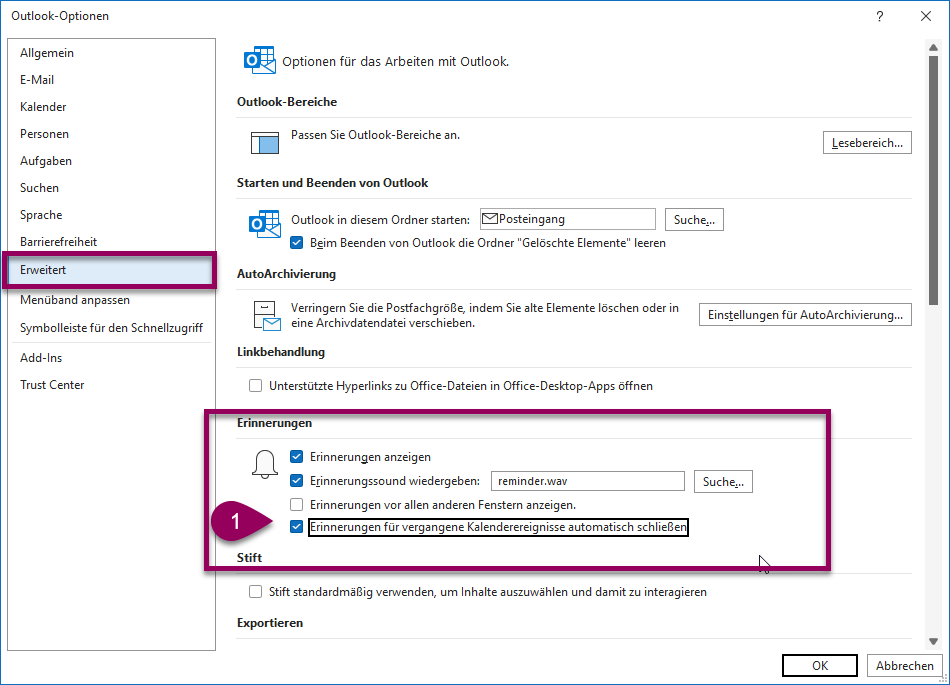Click the vertical scrollbar thumb

933,180
